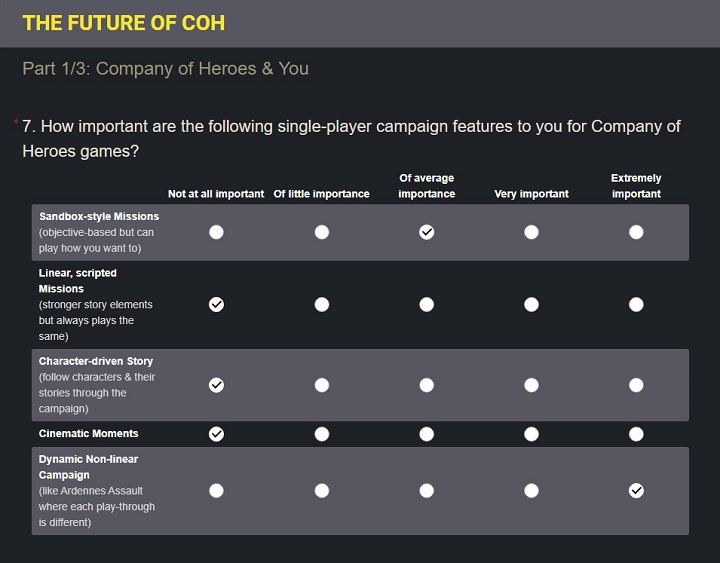Choose 'Of average importance' for Linear, scripted Missions

tap(427, 304)
